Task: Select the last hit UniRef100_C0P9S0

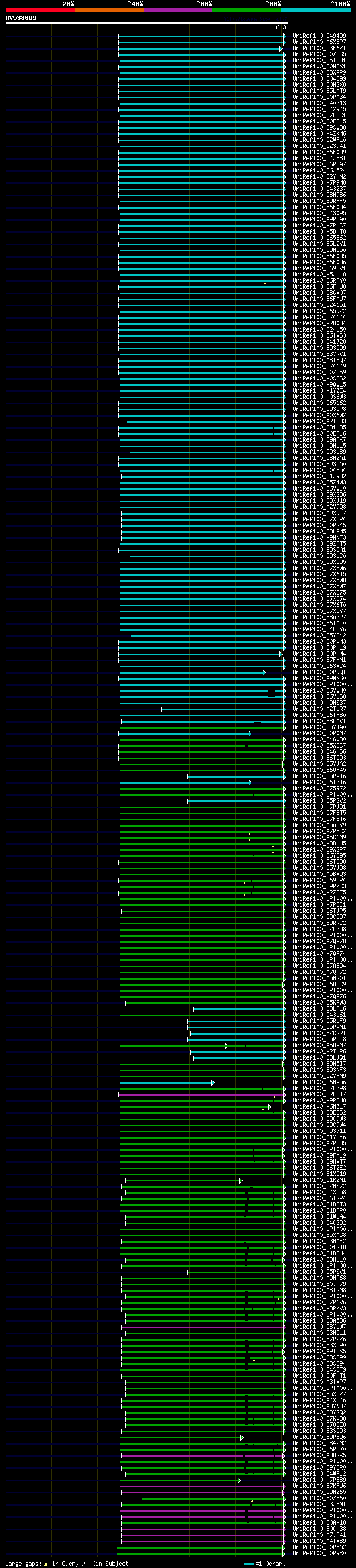Action: (319, 1553)
